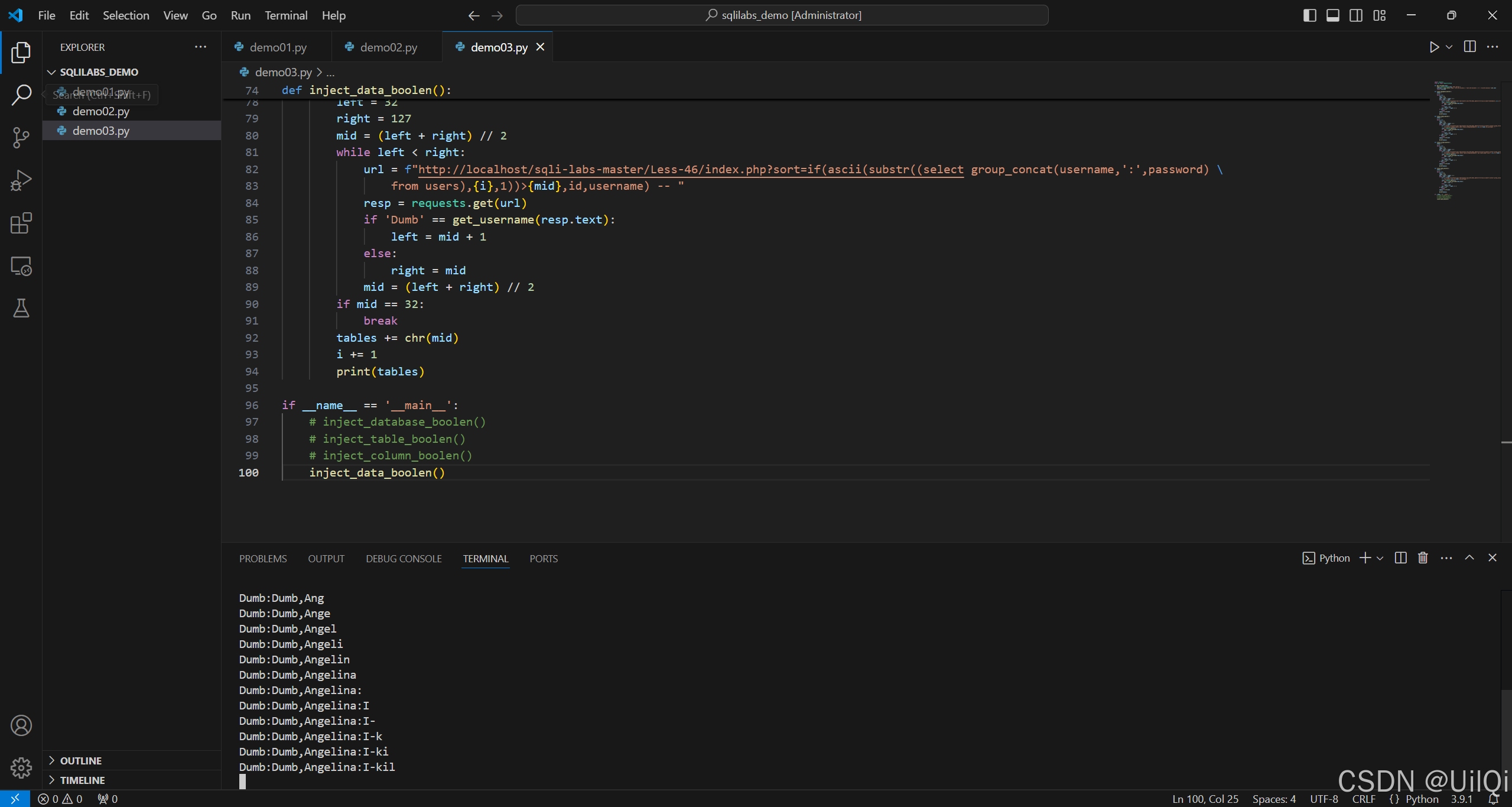Image resolution: width=1512 pixels, height=807 pixels.
Task: Toggle Primary Side Bar visibility
Action: [x=1309, y=15]
